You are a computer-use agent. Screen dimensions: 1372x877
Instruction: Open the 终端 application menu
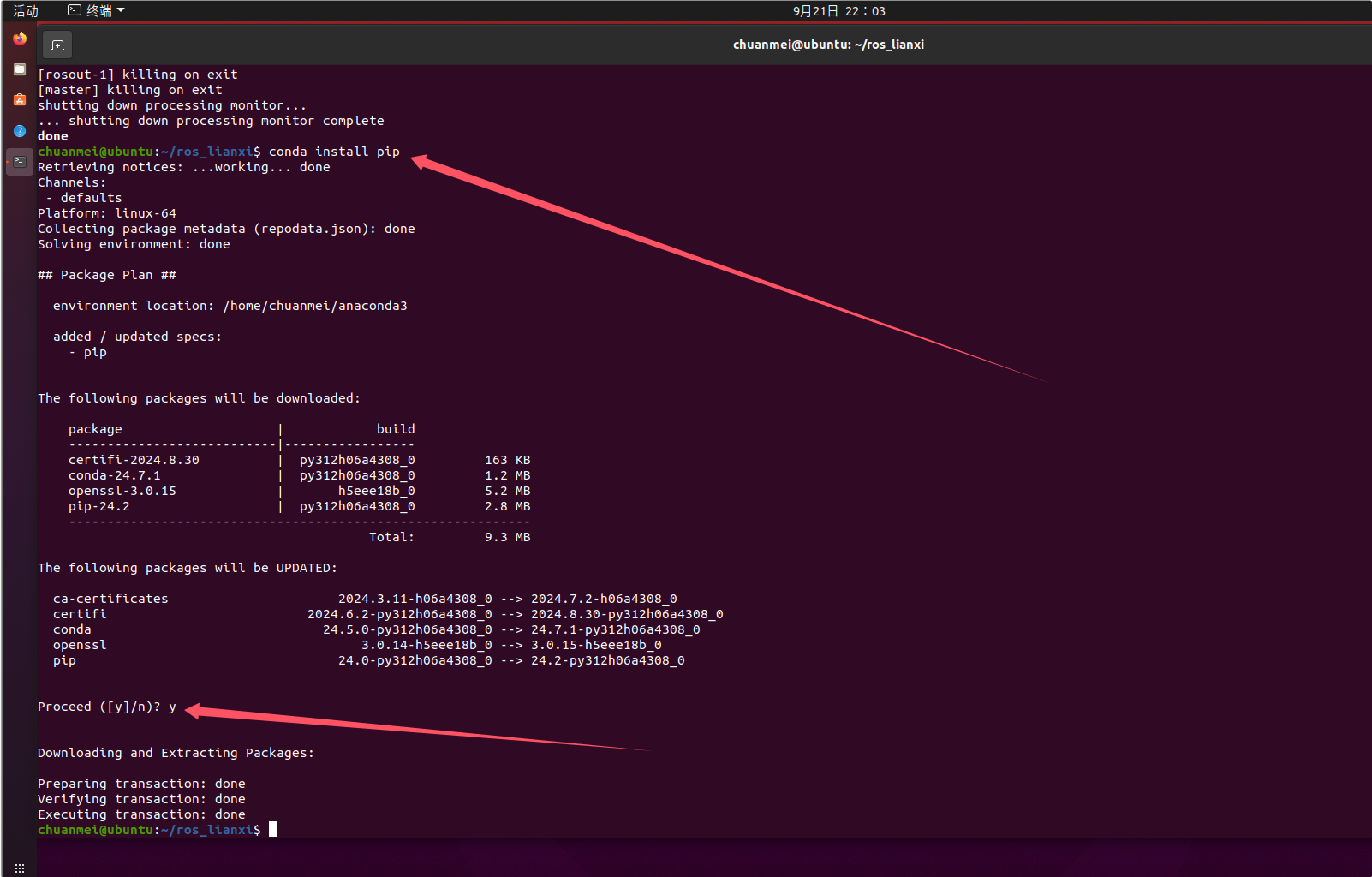pyautogui.click(x=98, y=10)
